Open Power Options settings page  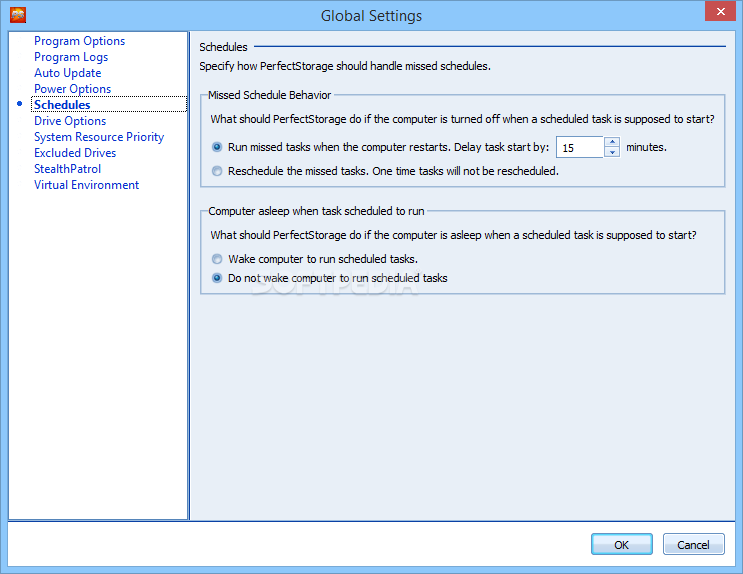[x=72, y=89]
